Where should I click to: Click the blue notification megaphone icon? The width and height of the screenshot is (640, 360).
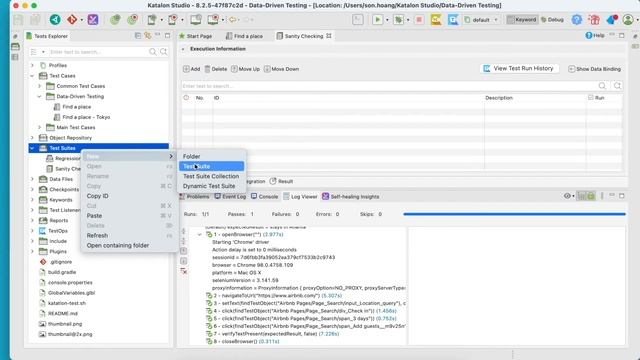(612, 19)
